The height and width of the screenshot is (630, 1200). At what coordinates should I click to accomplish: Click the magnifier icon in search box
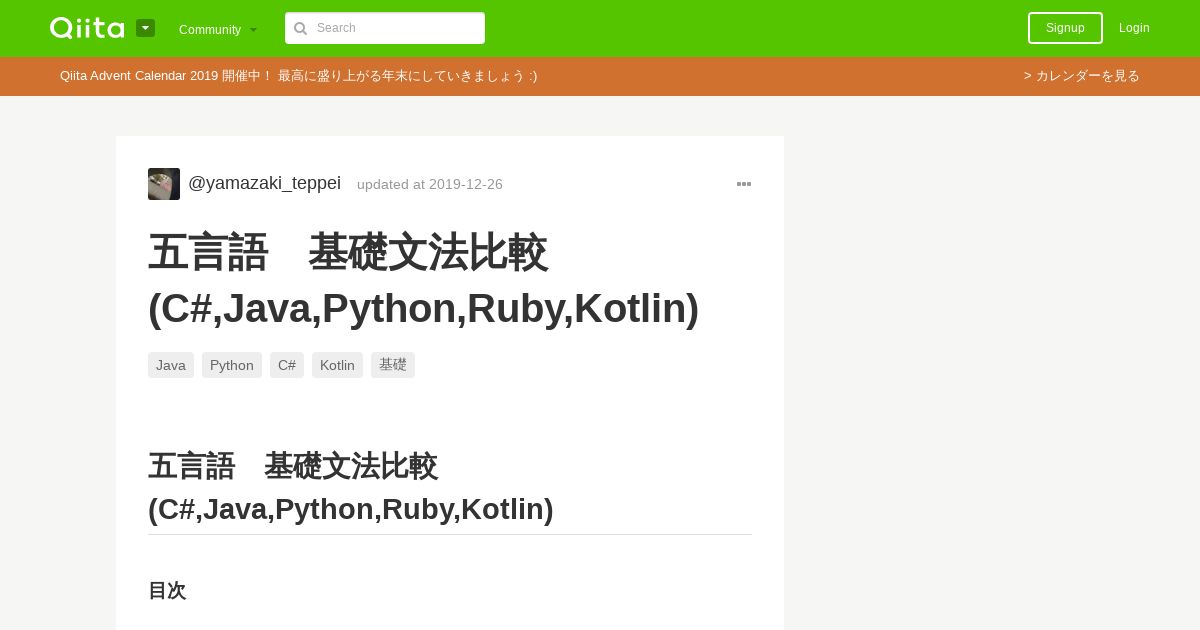[300, 28]
